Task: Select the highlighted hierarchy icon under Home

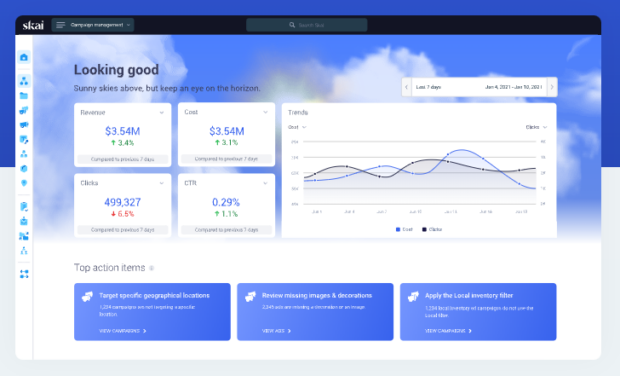Action: 24,81
